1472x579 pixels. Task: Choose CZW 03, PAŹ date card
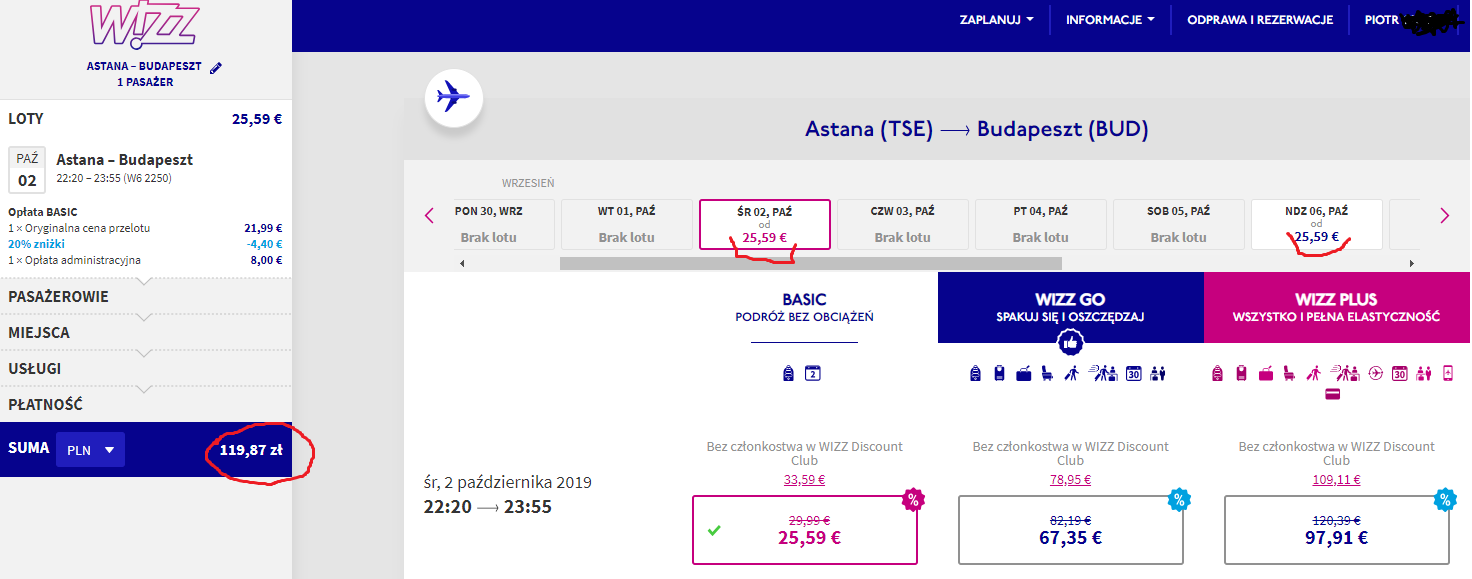[x=903, y=224]
